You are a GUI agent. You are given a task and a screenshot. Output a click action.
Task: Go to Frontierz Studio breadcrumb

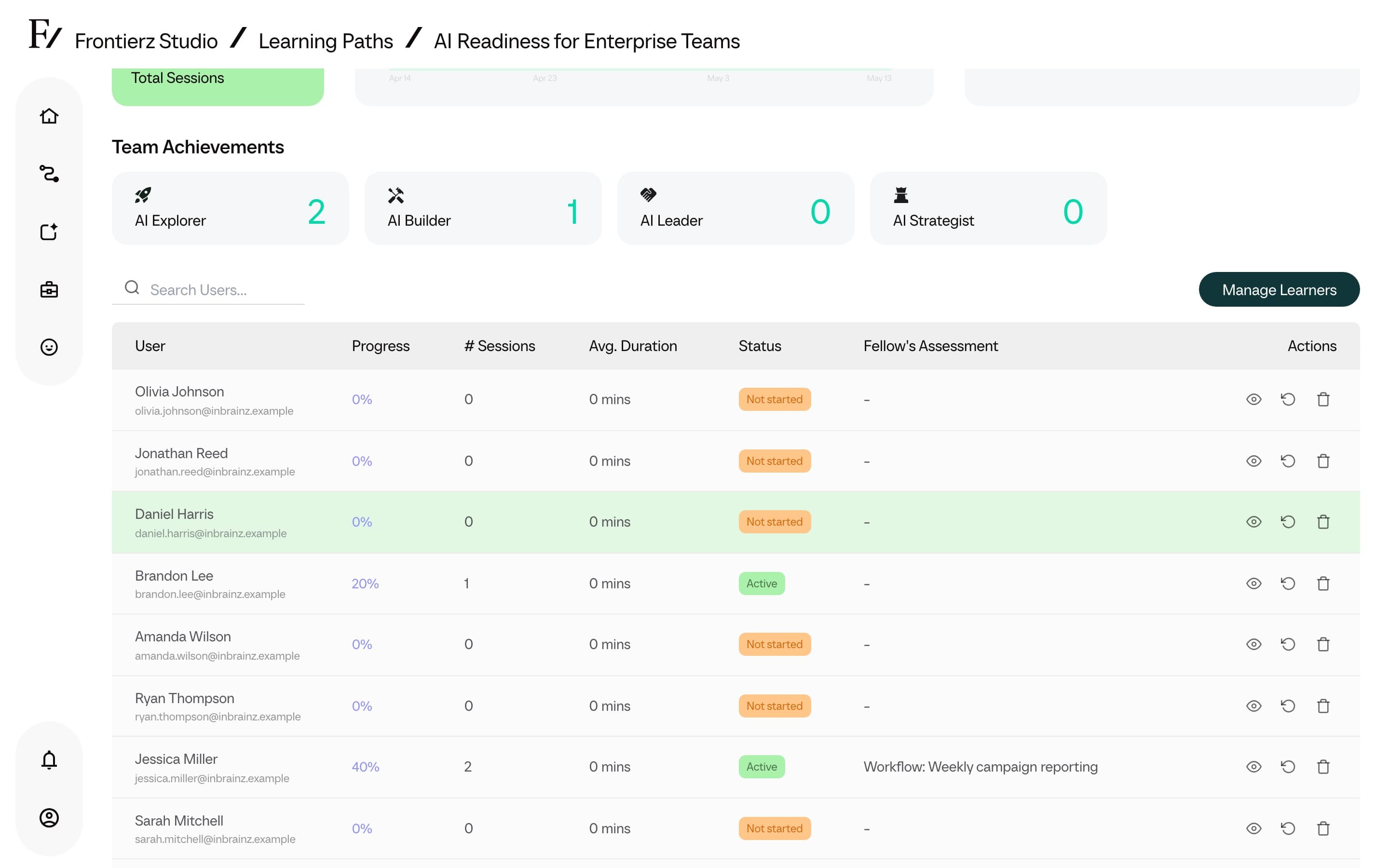(146, 41)
